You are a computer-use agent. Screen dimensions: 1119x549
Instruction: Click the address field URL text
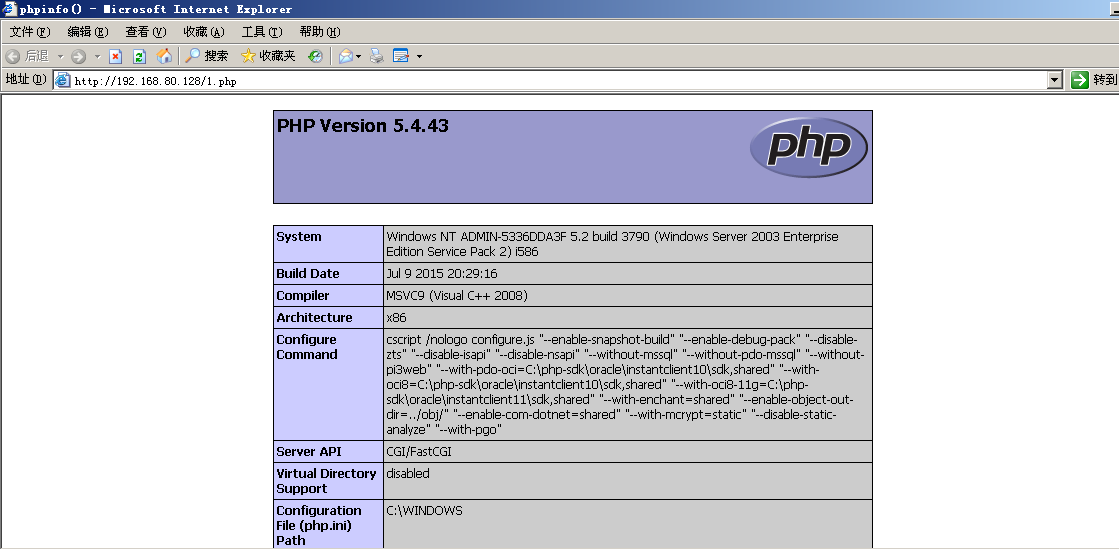click(x=155, y=81)
